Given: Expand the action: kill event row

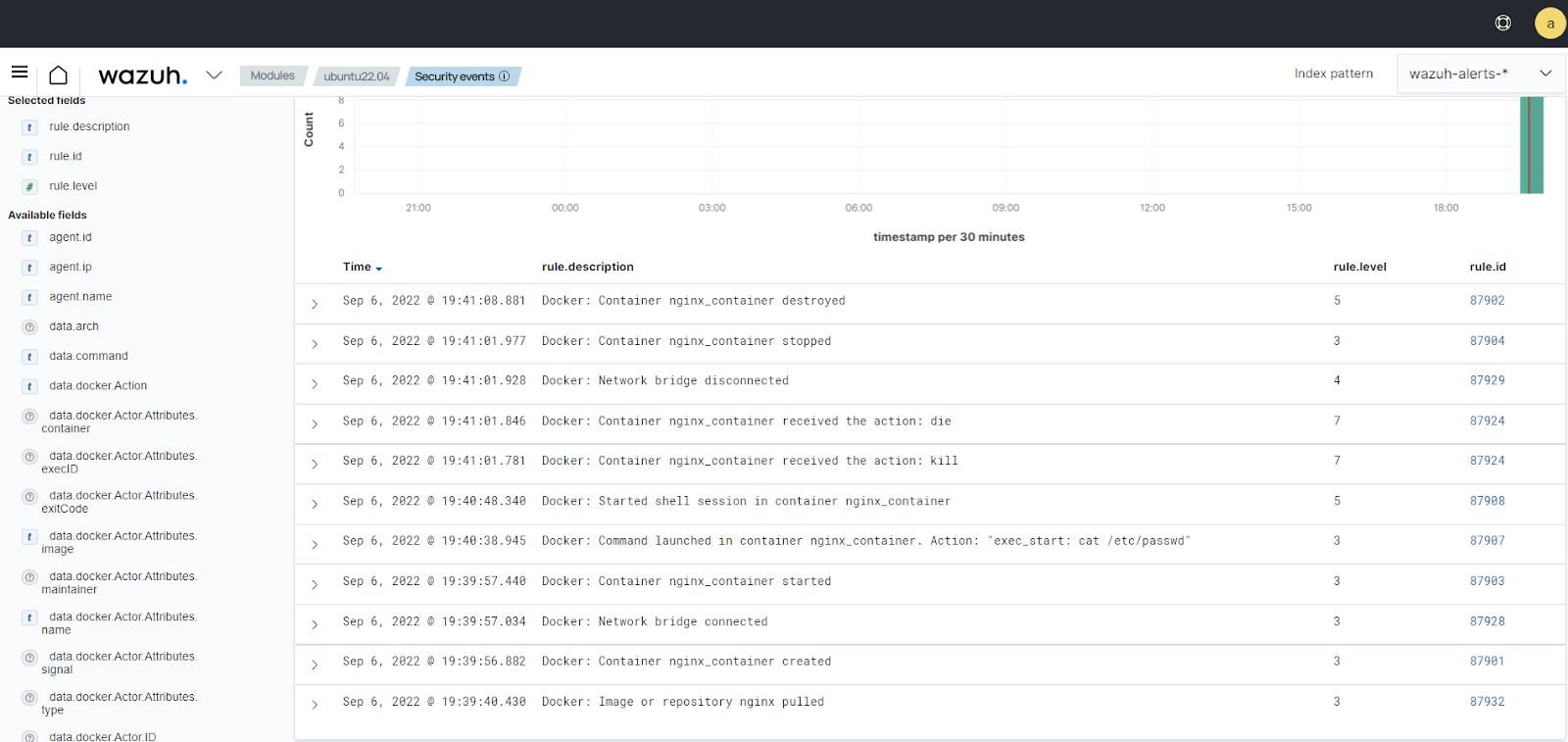Looking at the screenshot, I should 315,464.
